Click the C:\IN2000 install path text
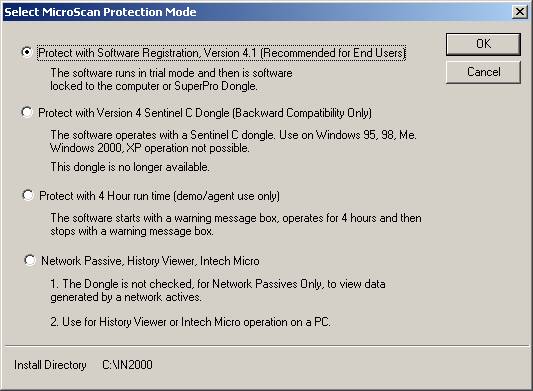 pos(127,365)
